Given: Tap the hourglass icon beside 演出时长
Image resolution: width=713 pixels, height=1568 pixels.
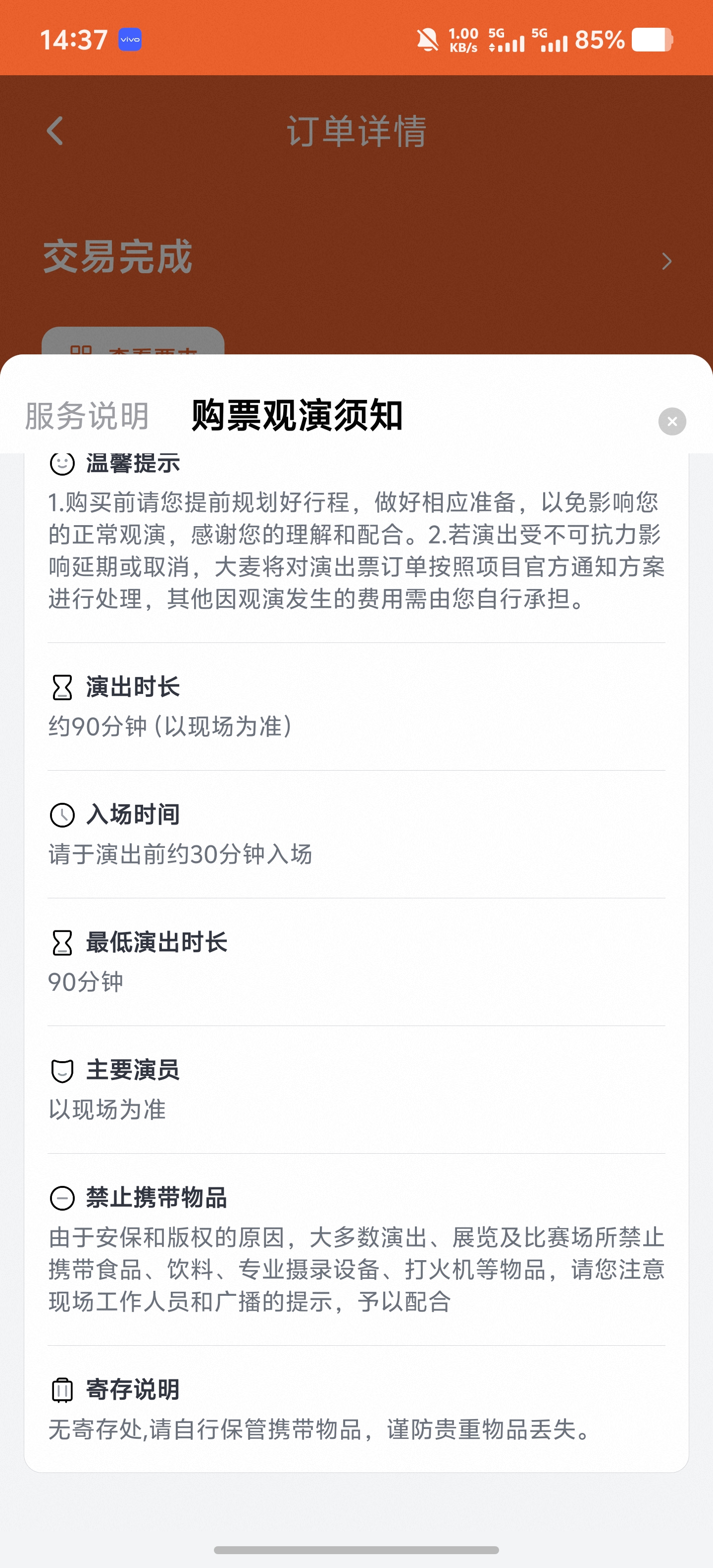Looking at the screenshot, I should point(61,687).
